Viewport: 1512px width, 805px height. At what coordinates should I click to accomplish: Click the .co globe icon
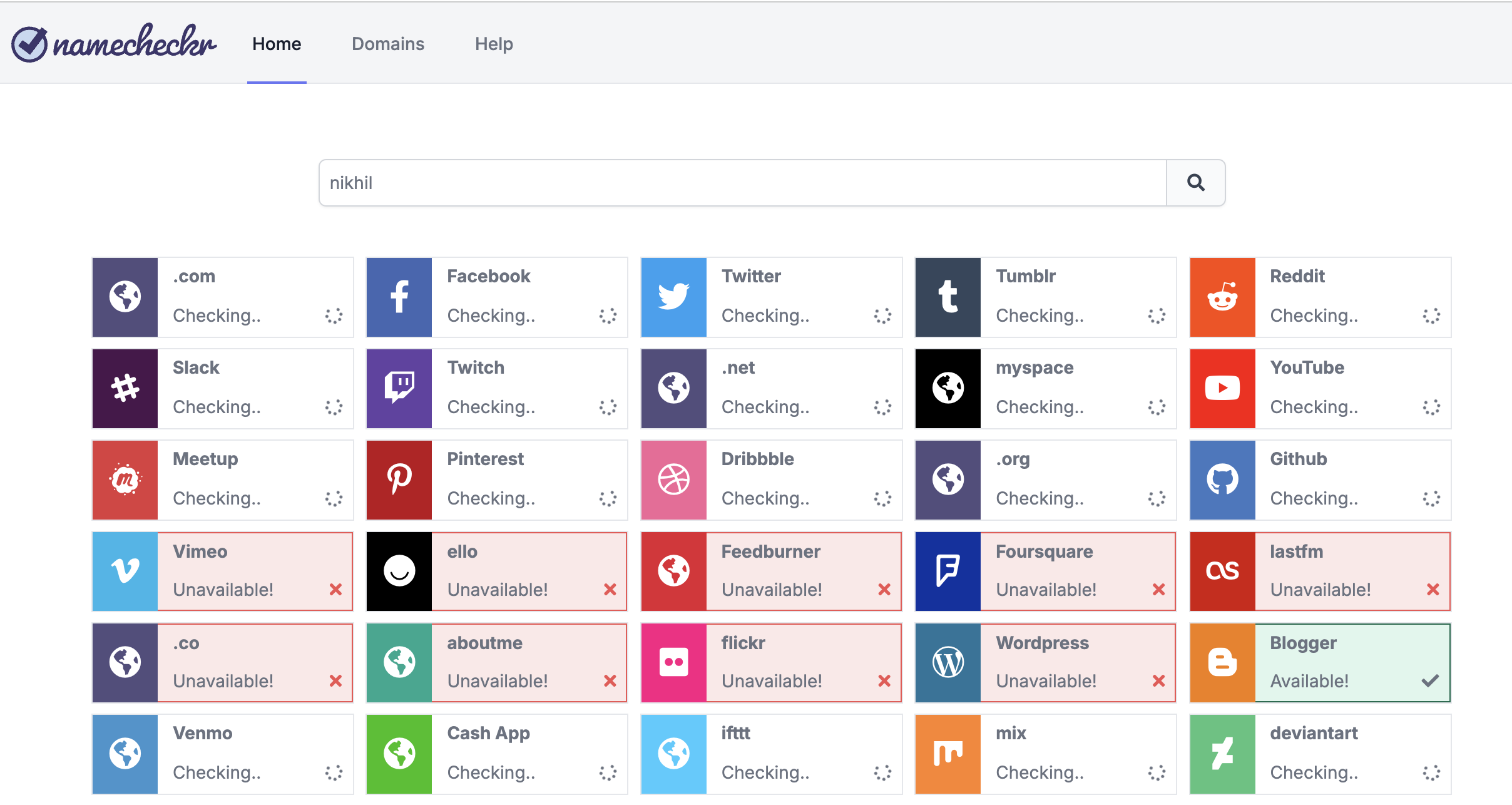125,663
